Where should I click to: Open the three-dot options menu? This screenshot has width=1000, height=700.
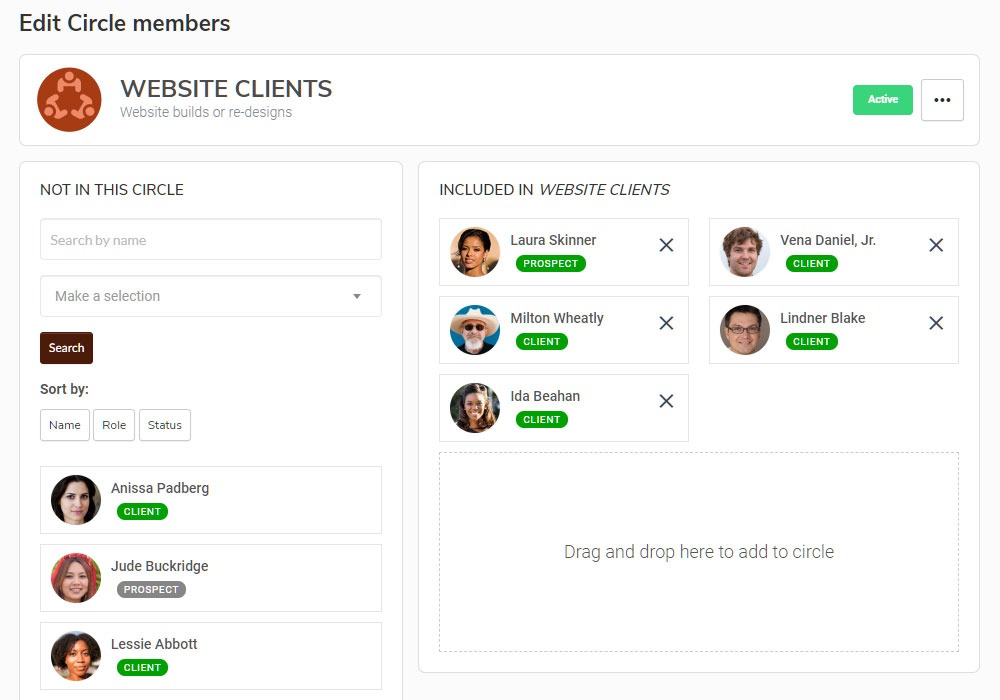click(x=942, y=100)
